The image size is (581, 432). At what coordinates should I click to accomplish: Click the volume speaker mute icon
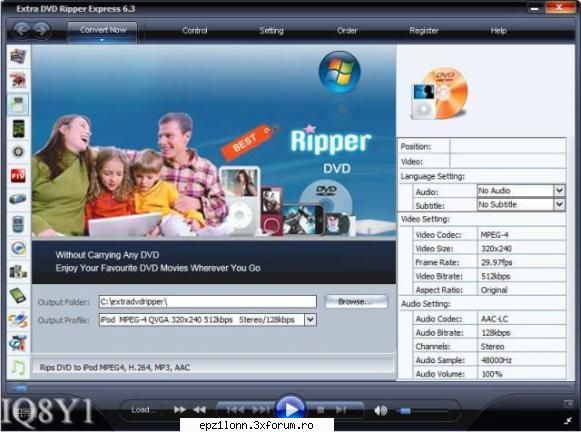381,411
